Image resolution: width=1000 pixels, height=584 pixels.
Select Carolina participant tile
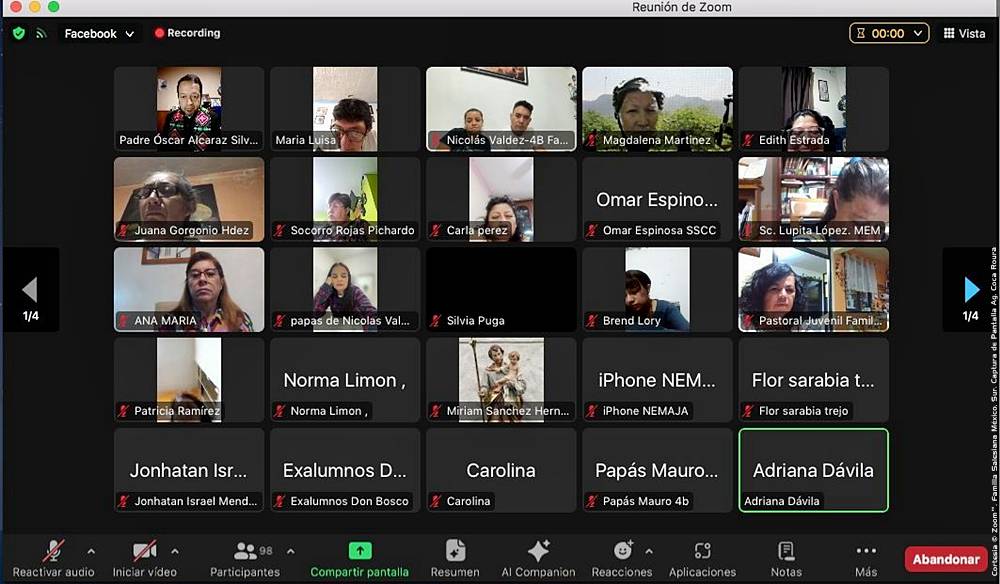coord(501,470)
